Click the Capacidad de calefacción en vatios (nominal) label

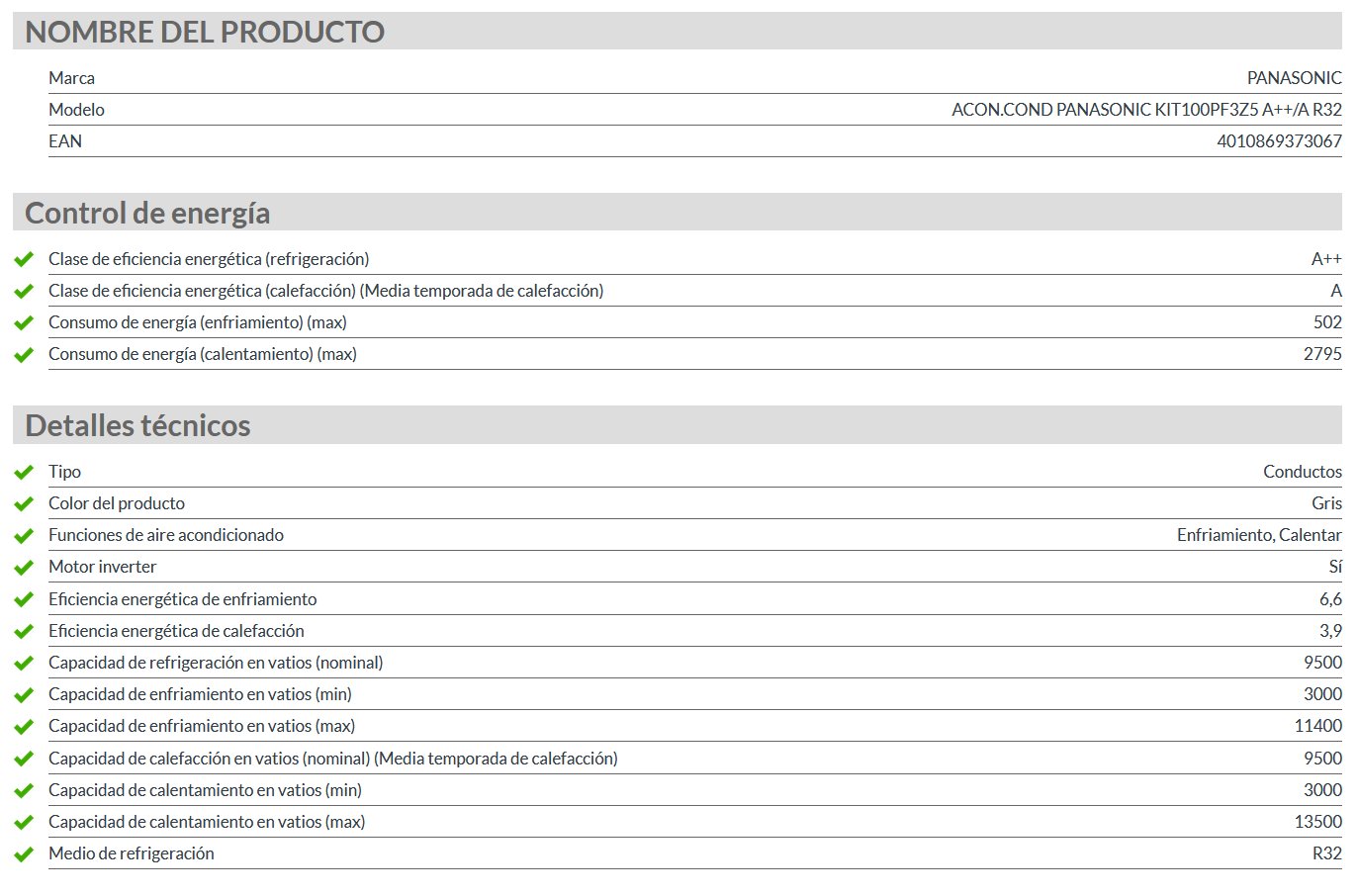coord(333,759)
